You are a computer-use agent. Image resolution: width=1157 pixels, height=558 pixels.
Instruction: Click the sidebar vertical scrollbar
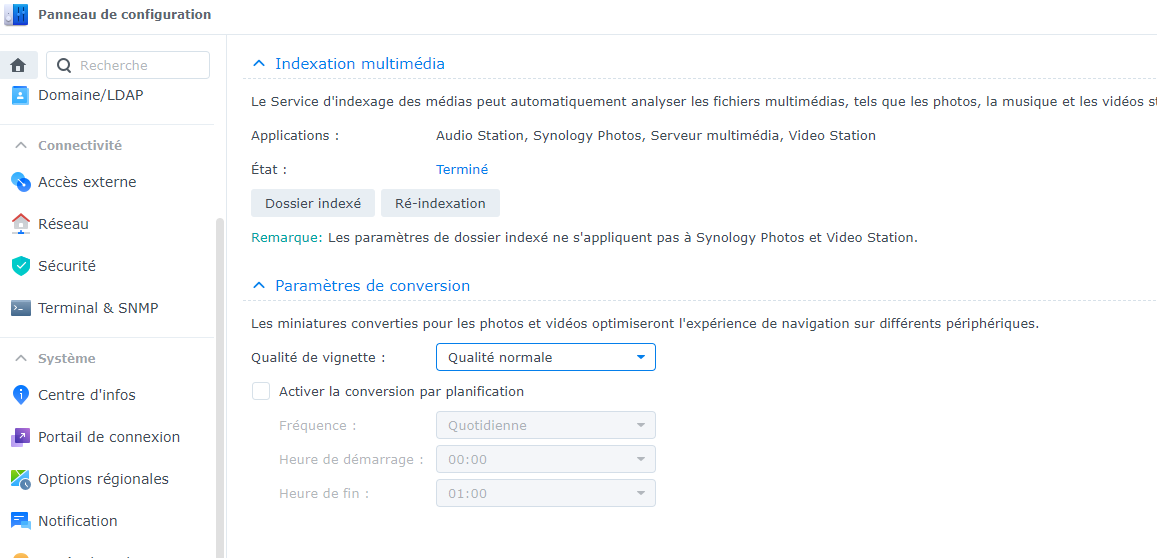[220, 380]
